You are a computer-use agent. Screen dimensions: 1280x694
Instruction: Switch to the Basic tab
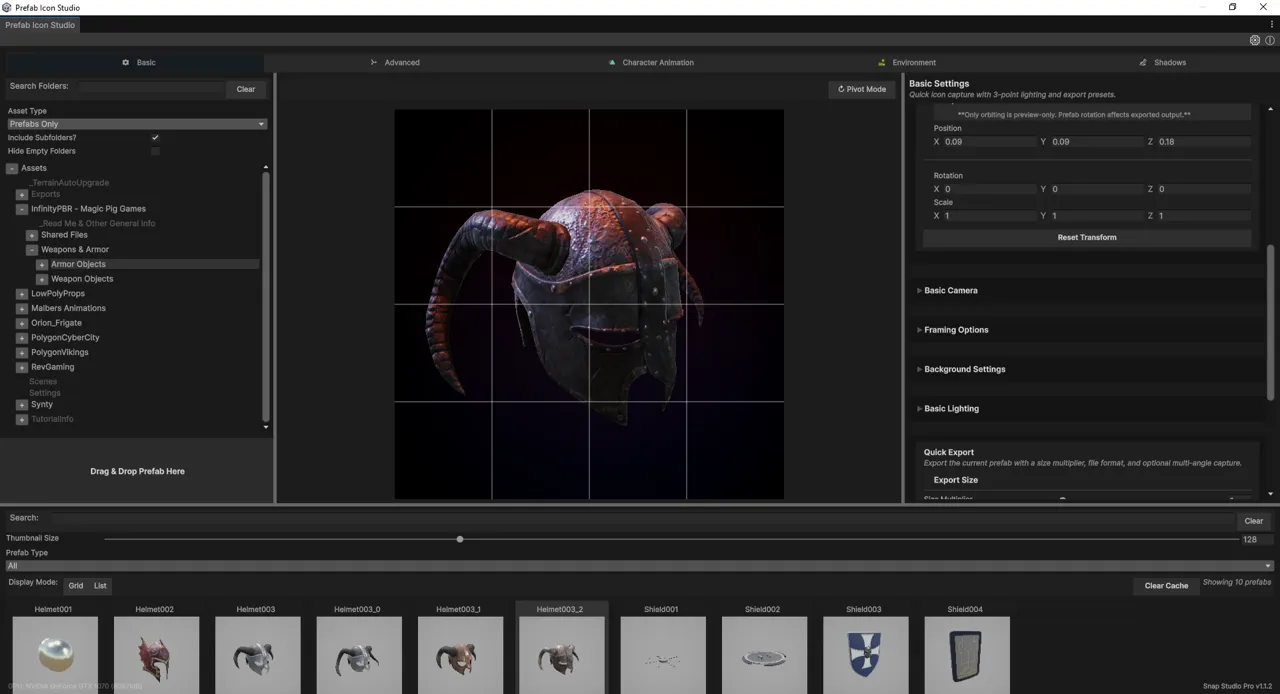[x=139, y=62]
